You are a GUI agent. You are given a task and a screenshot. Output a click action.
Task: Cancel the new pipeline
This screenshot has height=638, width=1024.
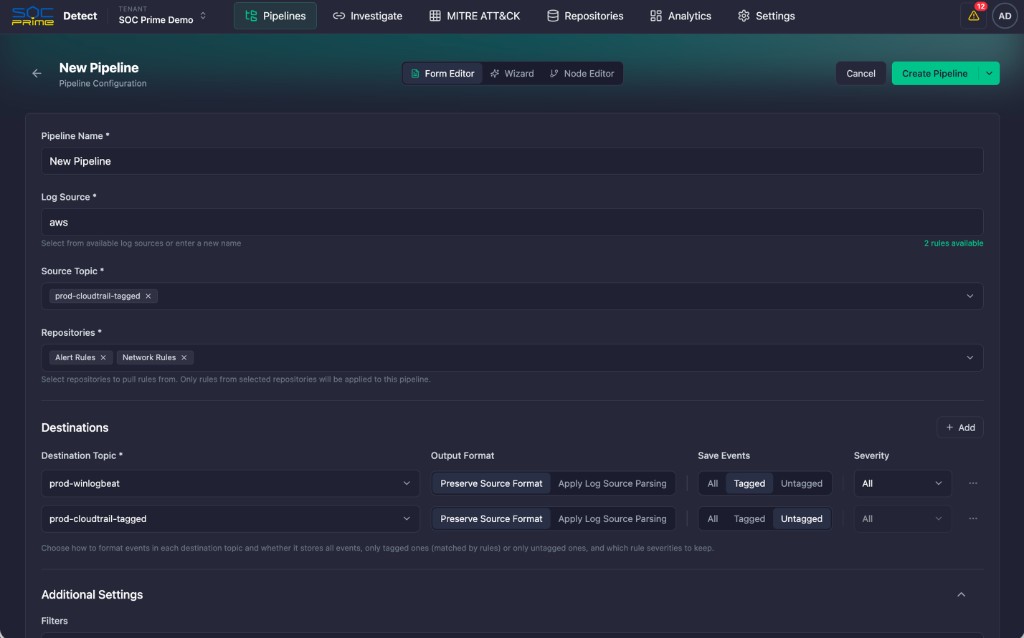(861, 73)
